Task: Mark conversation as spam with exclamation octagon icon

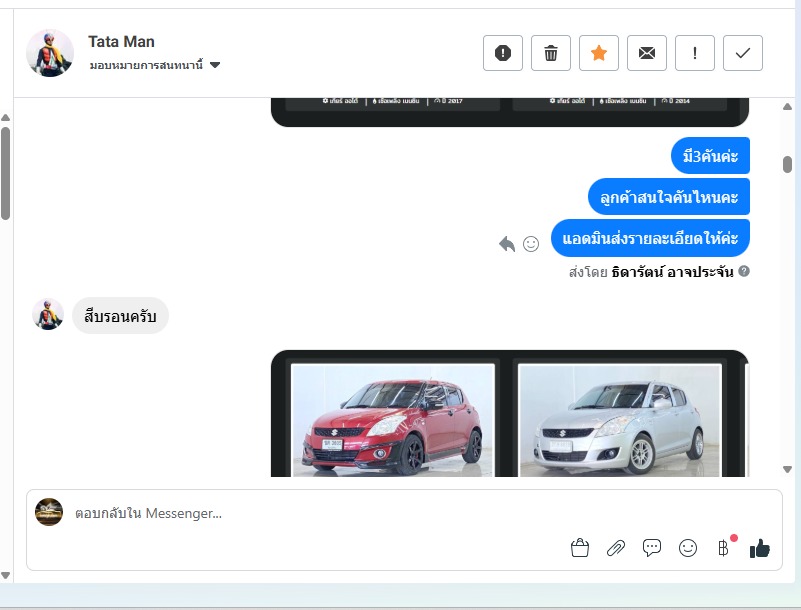Action: (503, 53)
